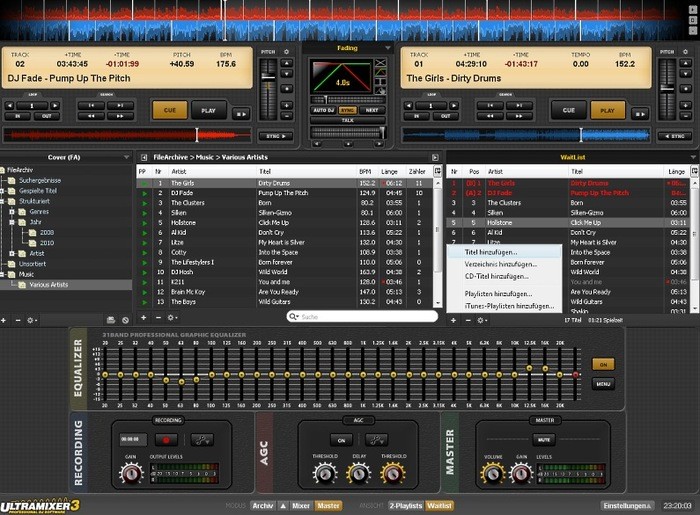Screen dimensions: 700x515
Task: Expand the Artist tree node
Action: click(x=12, y=253)
